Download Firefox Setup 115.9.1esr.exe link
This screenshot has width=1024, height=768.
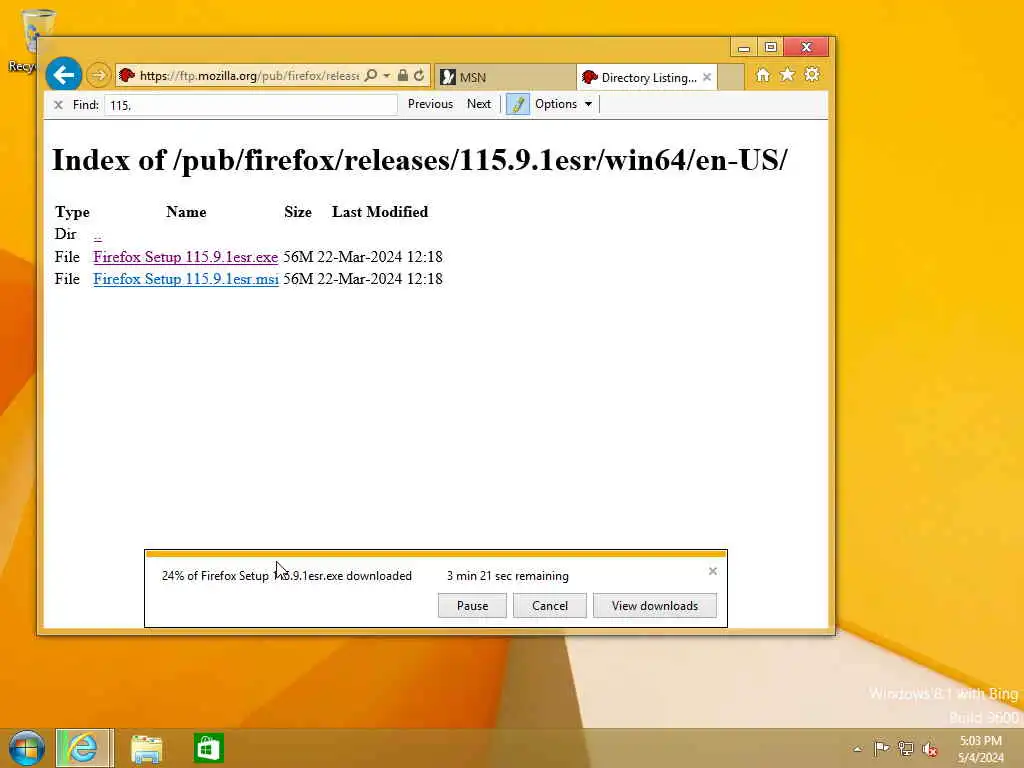point(185,257)
